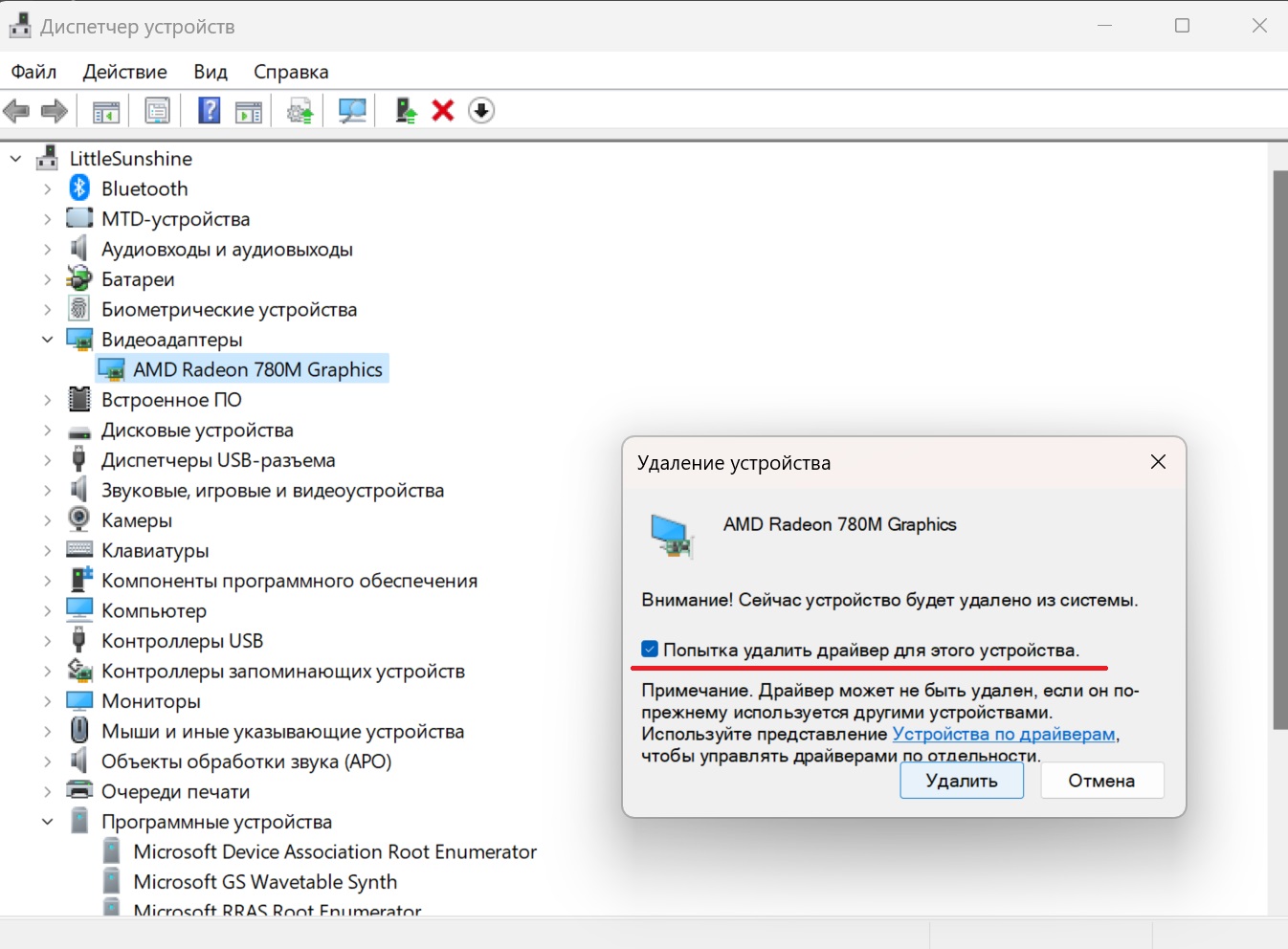Select the Компоненты программного обеспечения row
Viewport: 1288px width, 949px height.
(289, 581)
